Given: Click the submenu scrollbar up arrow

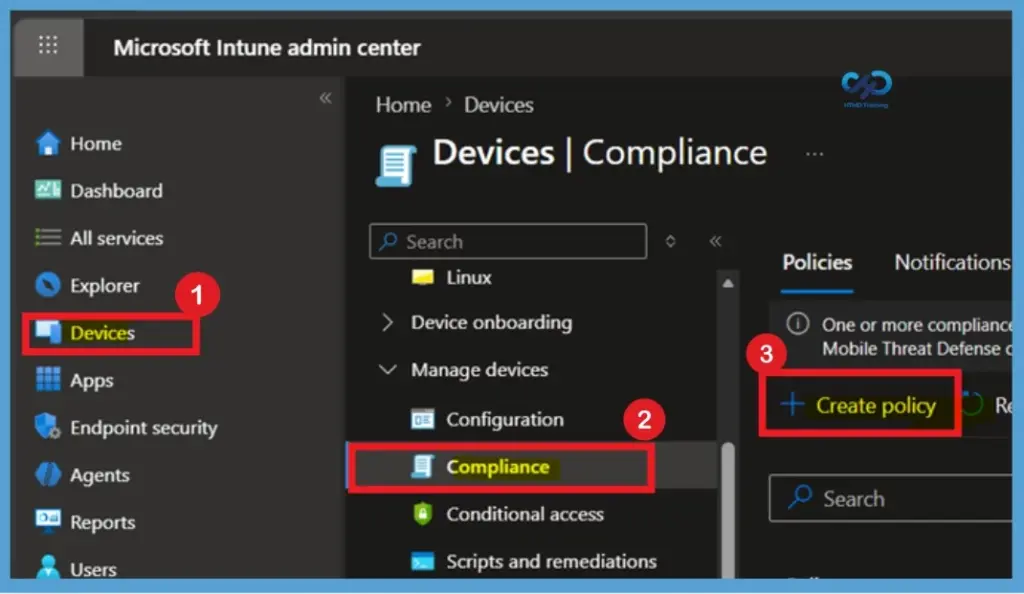Looking at the screenshot, I should 728,283.
